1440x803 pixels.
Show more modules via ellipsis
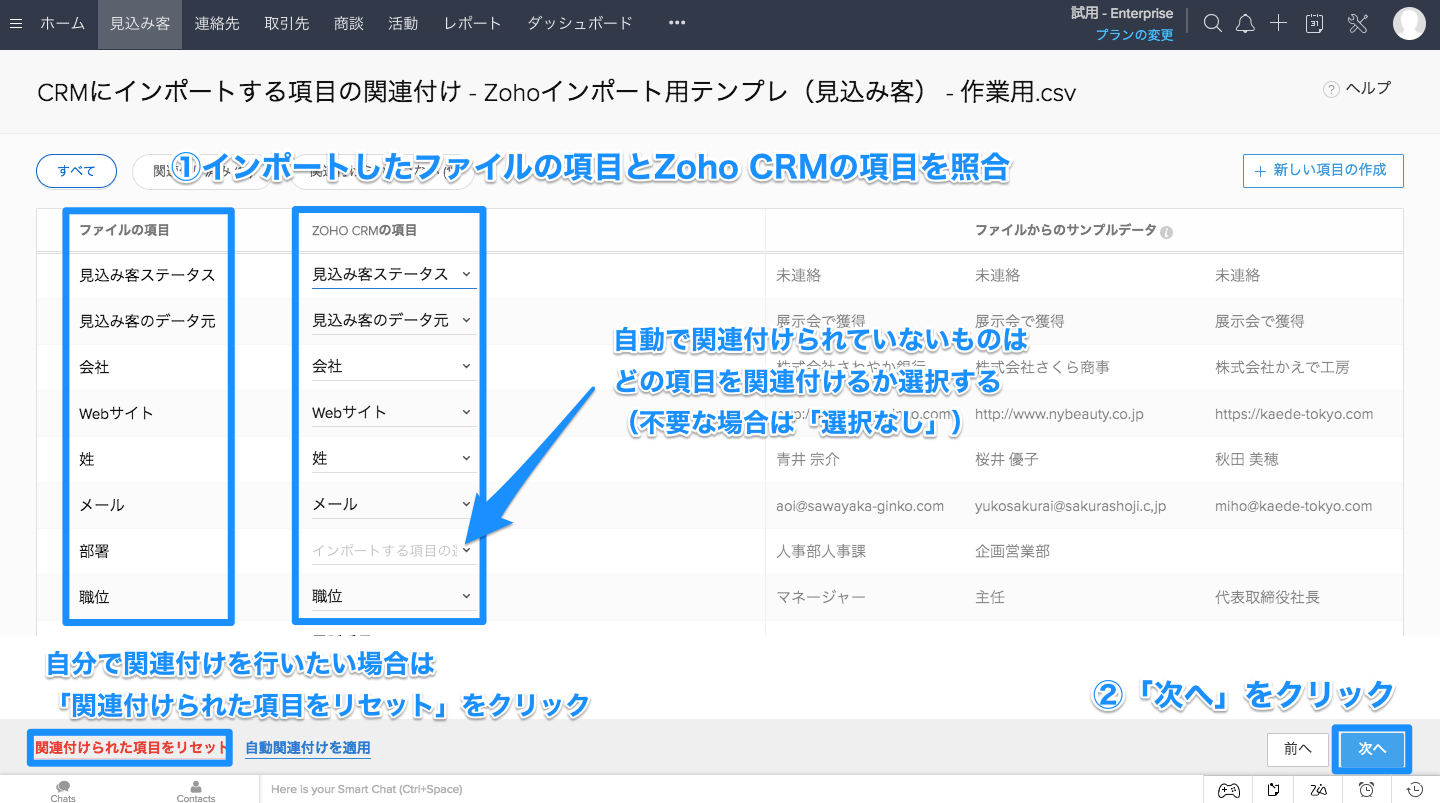pos(677,23)
